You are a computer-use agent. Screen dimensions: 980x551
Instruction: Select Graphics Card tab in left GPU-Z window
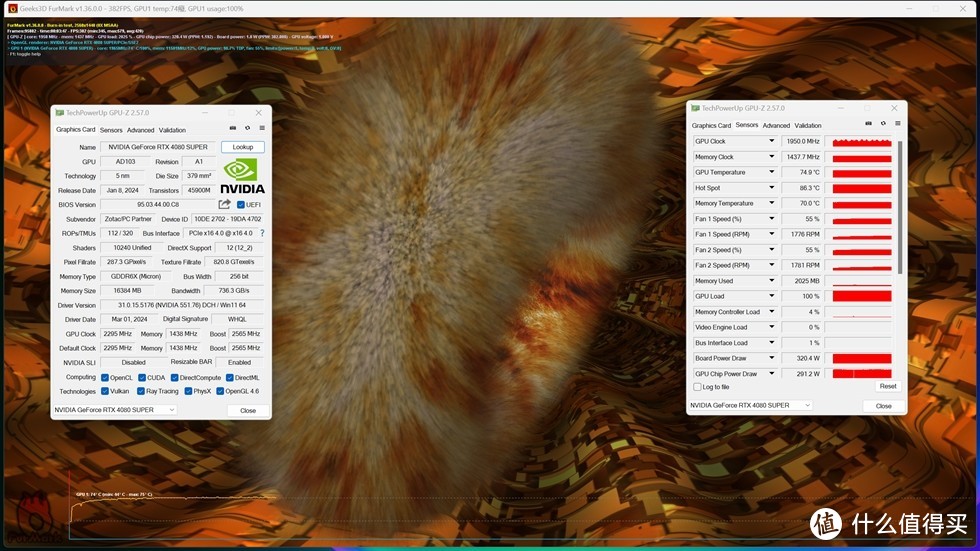coord(76,129)
